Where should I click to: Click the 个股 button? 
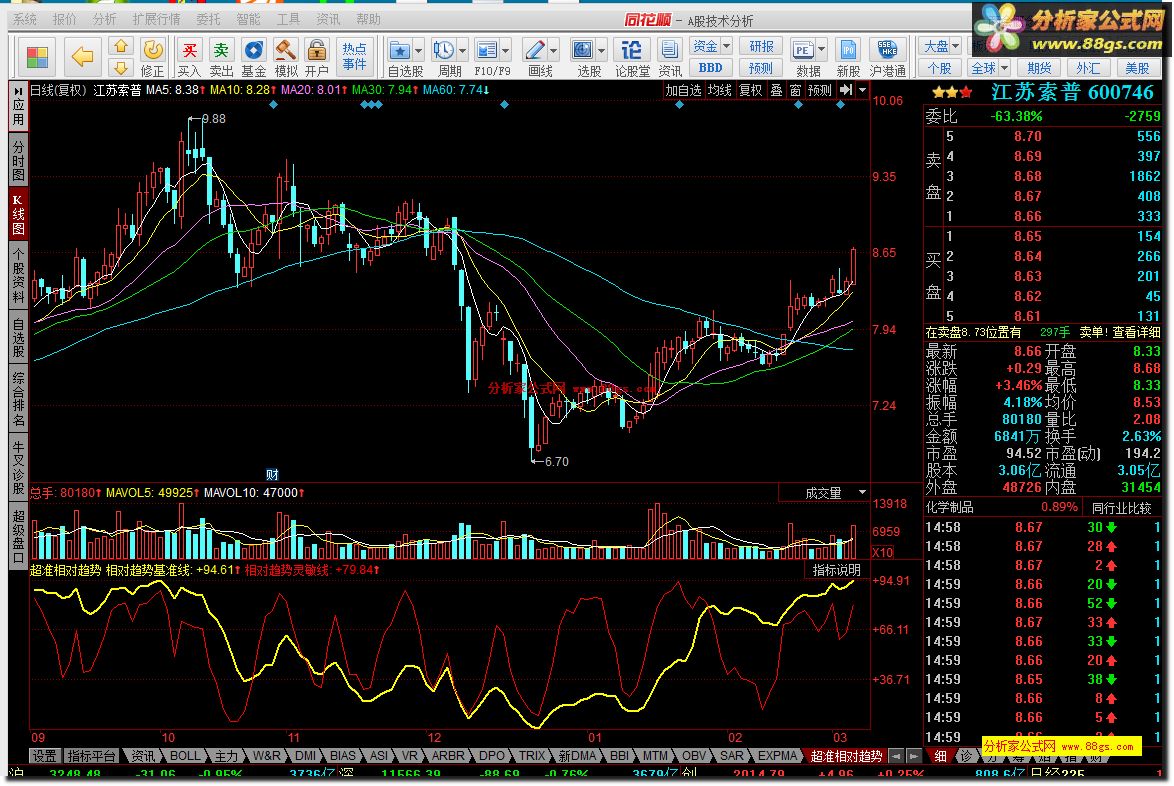[x=940, y=68]
